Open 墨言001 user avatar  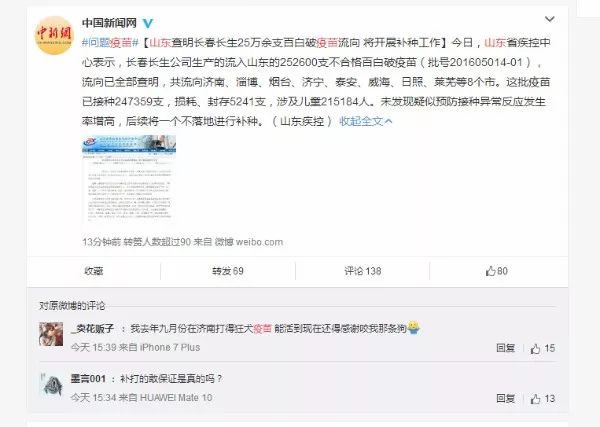pyautogui.click(x=51, y=384)
